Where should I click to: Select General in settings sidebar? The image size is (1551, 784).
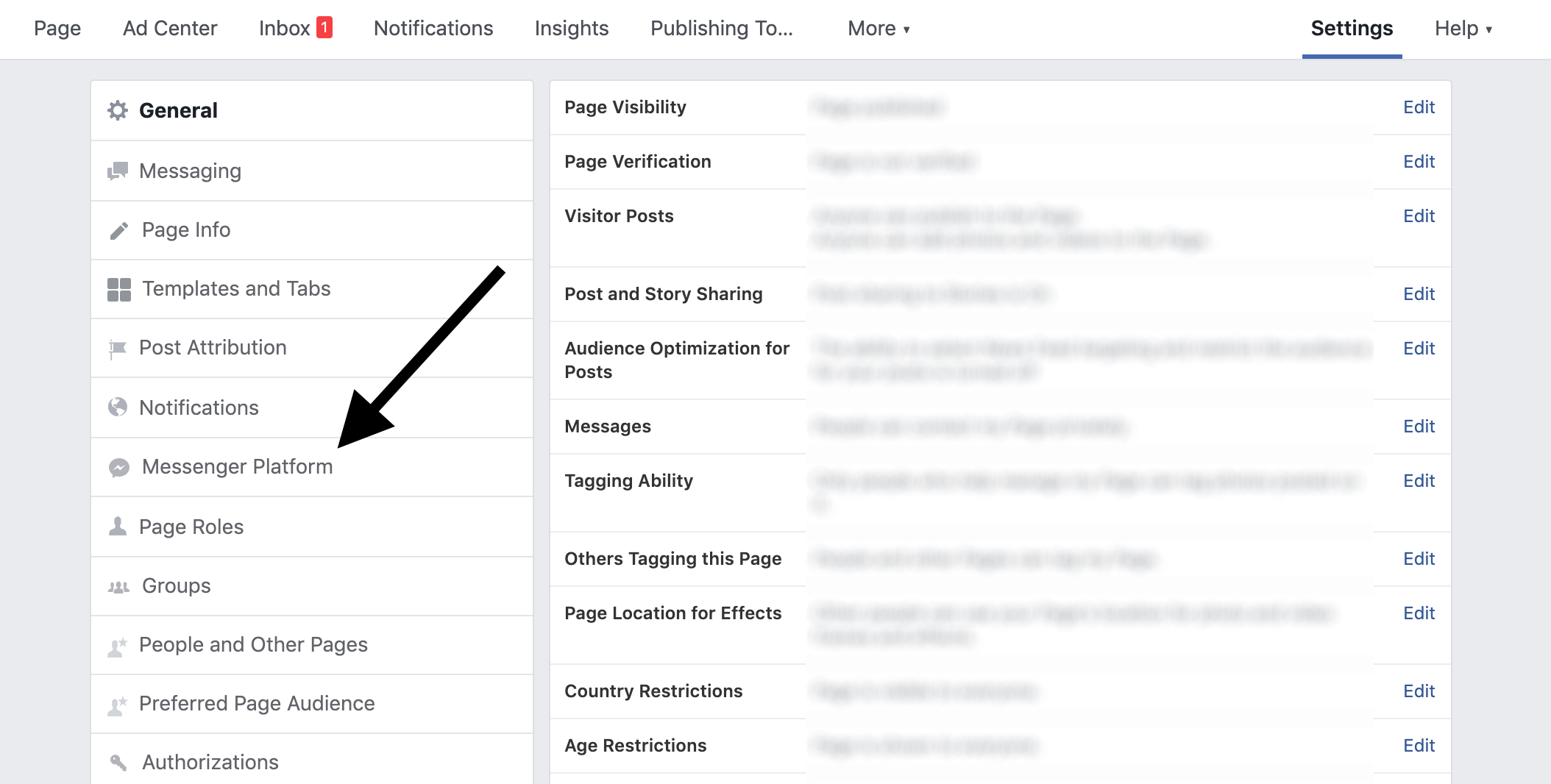click(312, 110)
